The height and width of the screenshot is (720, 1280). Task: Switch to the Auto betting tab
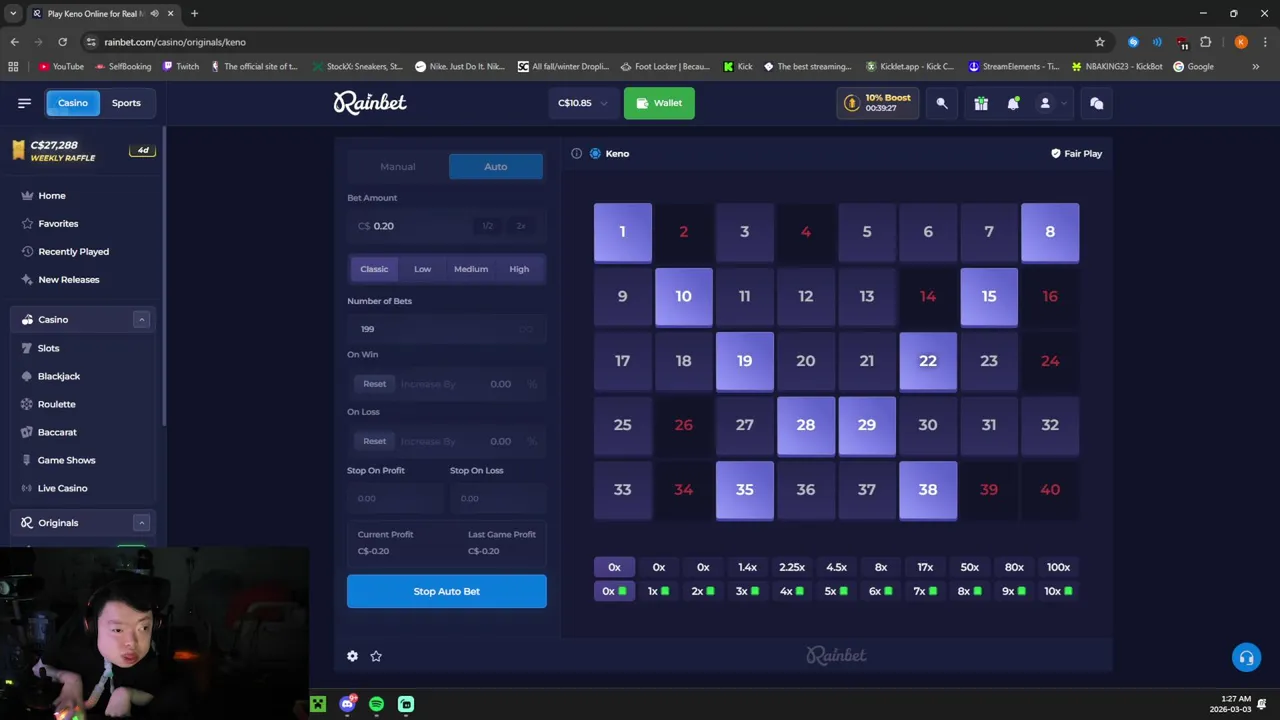pos(496,166)
